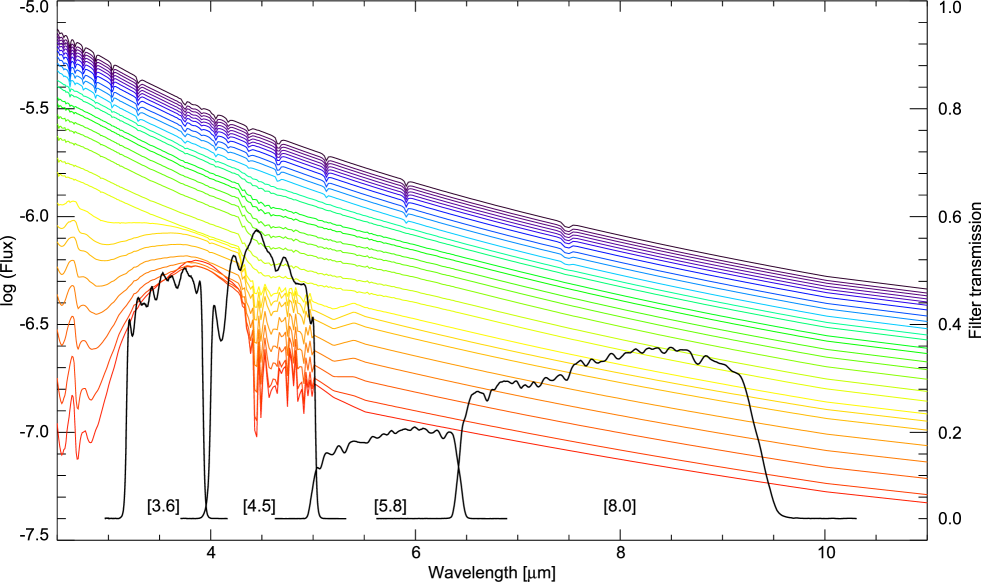Screen dimensions: 981x582
Task: Select the tangled region of red spikes
Action: [280, 370]
